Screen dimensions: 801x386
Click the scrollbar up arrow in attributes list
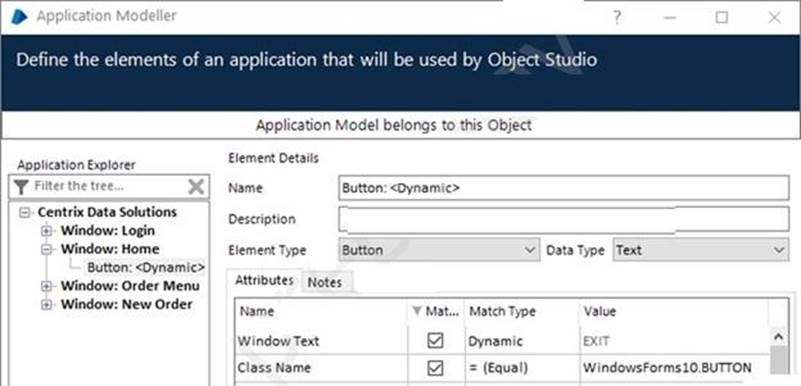tap(779, 336)
